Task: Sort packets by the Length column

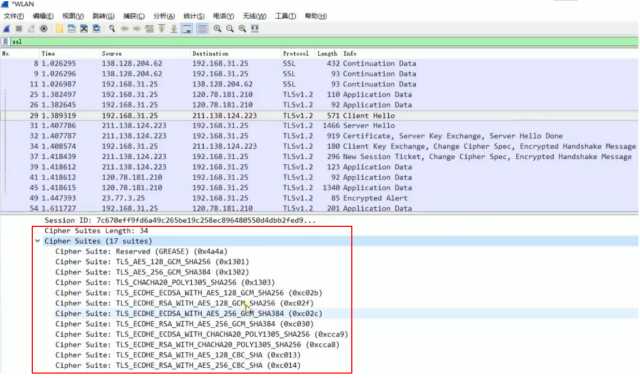Action: coord(327,53)
